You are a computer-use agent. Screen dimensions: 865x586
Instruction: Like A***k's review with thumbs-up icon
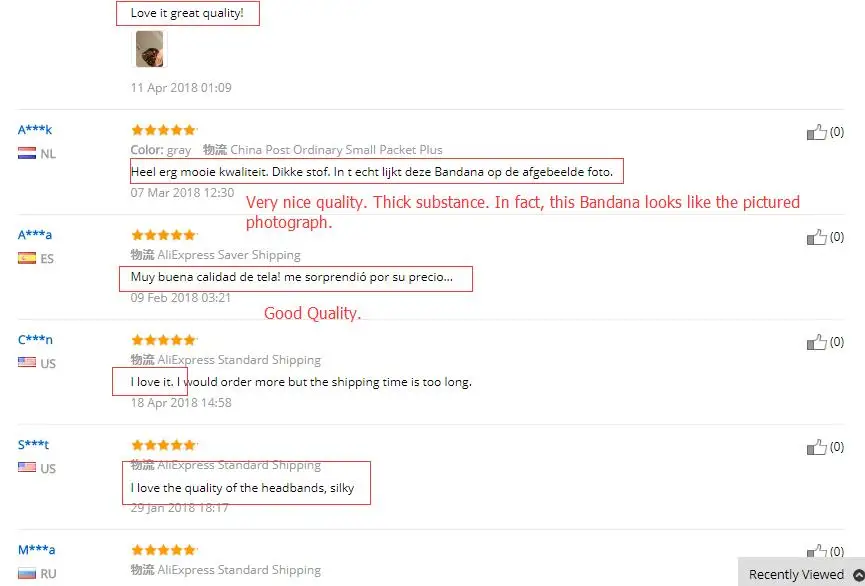pyautogui.click(x=816, y=132)
